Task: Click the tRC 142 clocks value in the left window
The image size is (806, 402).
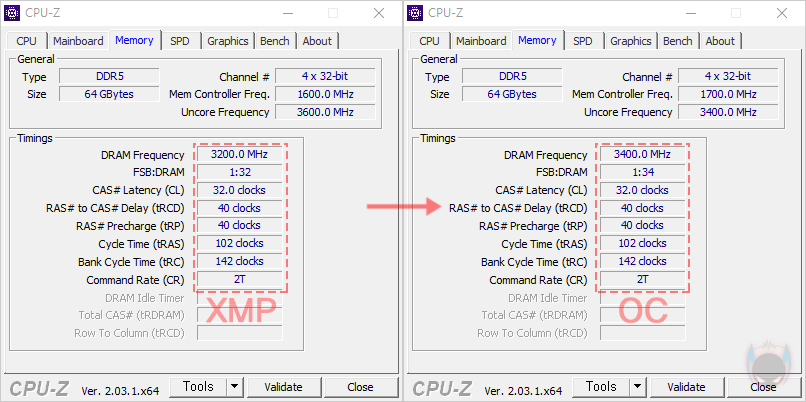Action: coord(240,261)
